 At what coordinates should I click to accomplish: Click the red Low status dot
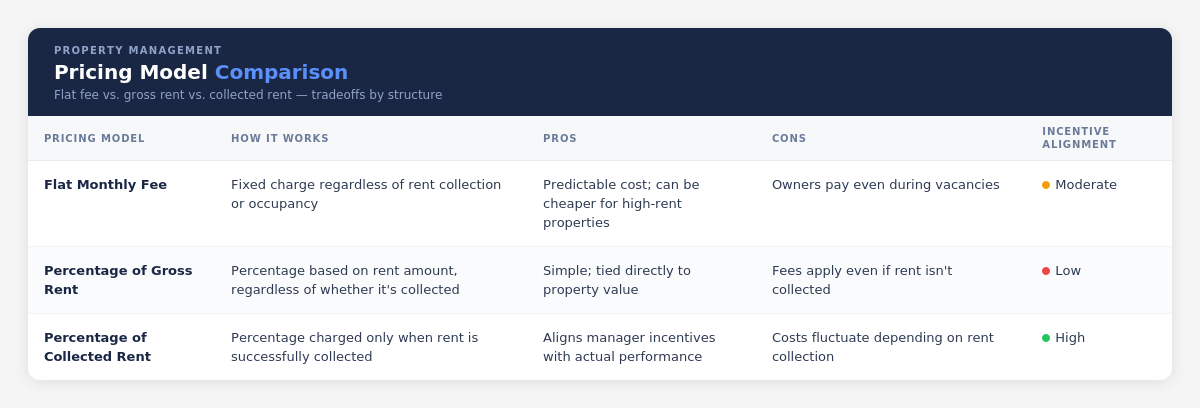point(1046,271)
